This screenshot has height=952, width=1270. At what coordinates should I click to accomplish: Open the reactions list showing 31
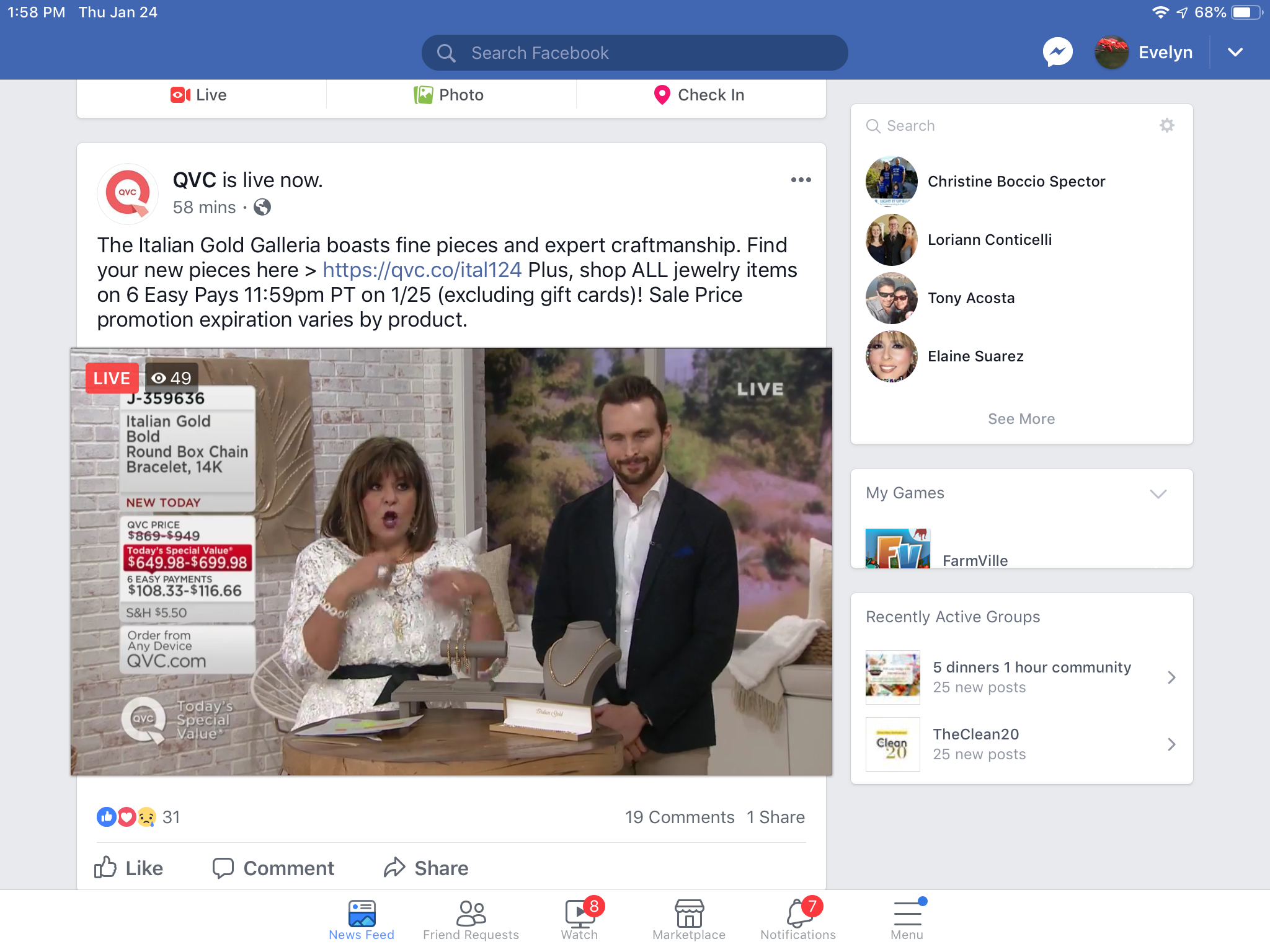(138, 817)
